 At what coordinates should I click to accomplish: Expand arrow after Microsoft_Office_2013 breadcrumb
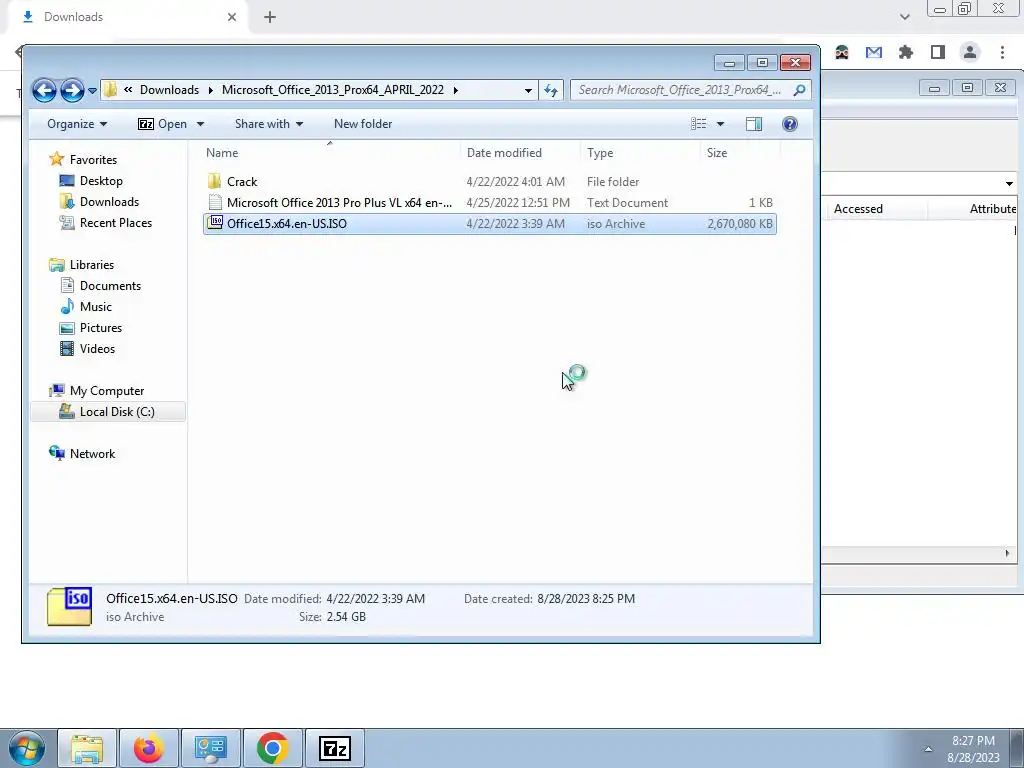tap(455, 90)
